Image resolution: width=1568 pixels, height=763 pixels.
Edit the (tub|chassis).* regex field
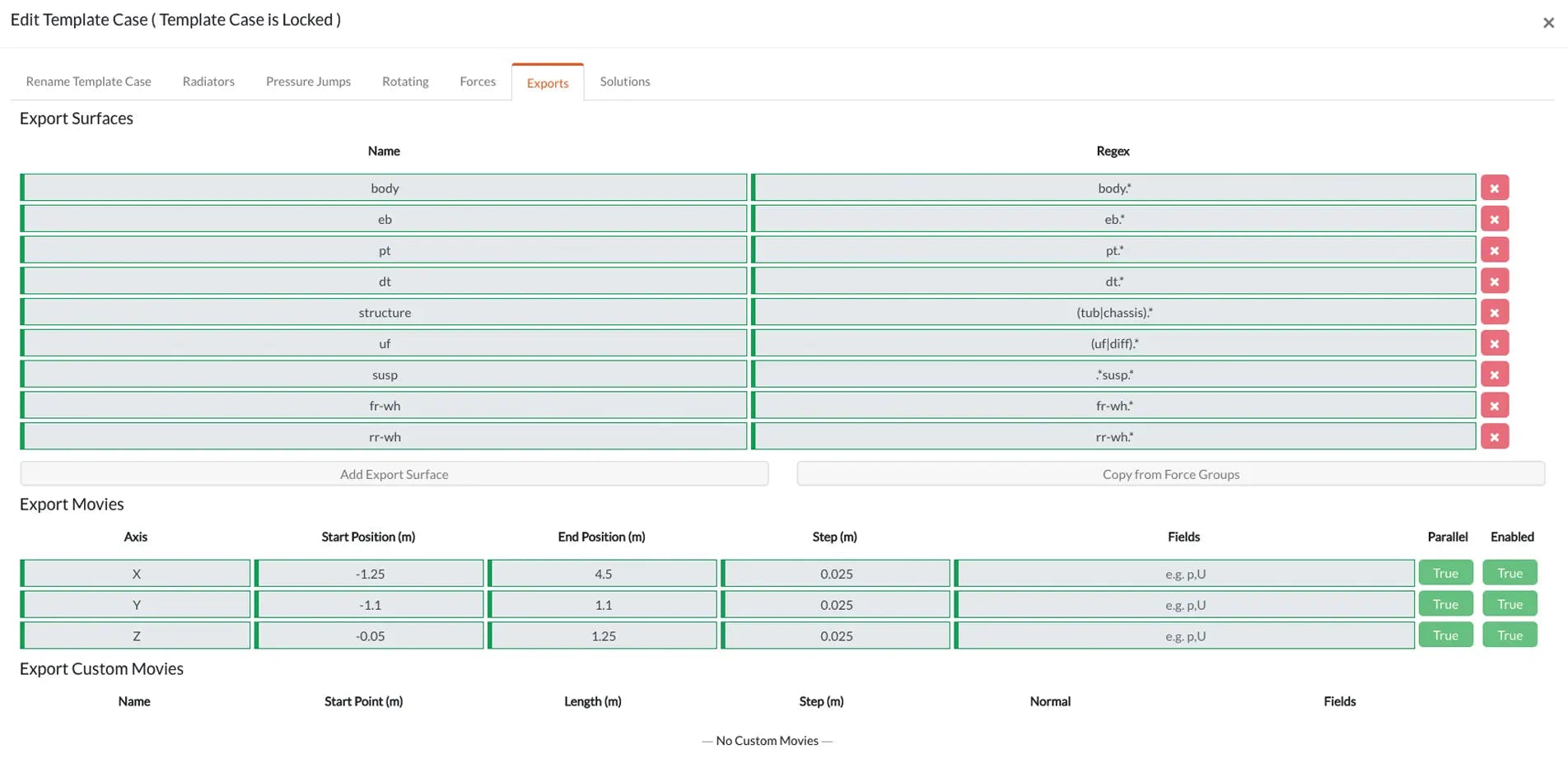point(1113,313)
